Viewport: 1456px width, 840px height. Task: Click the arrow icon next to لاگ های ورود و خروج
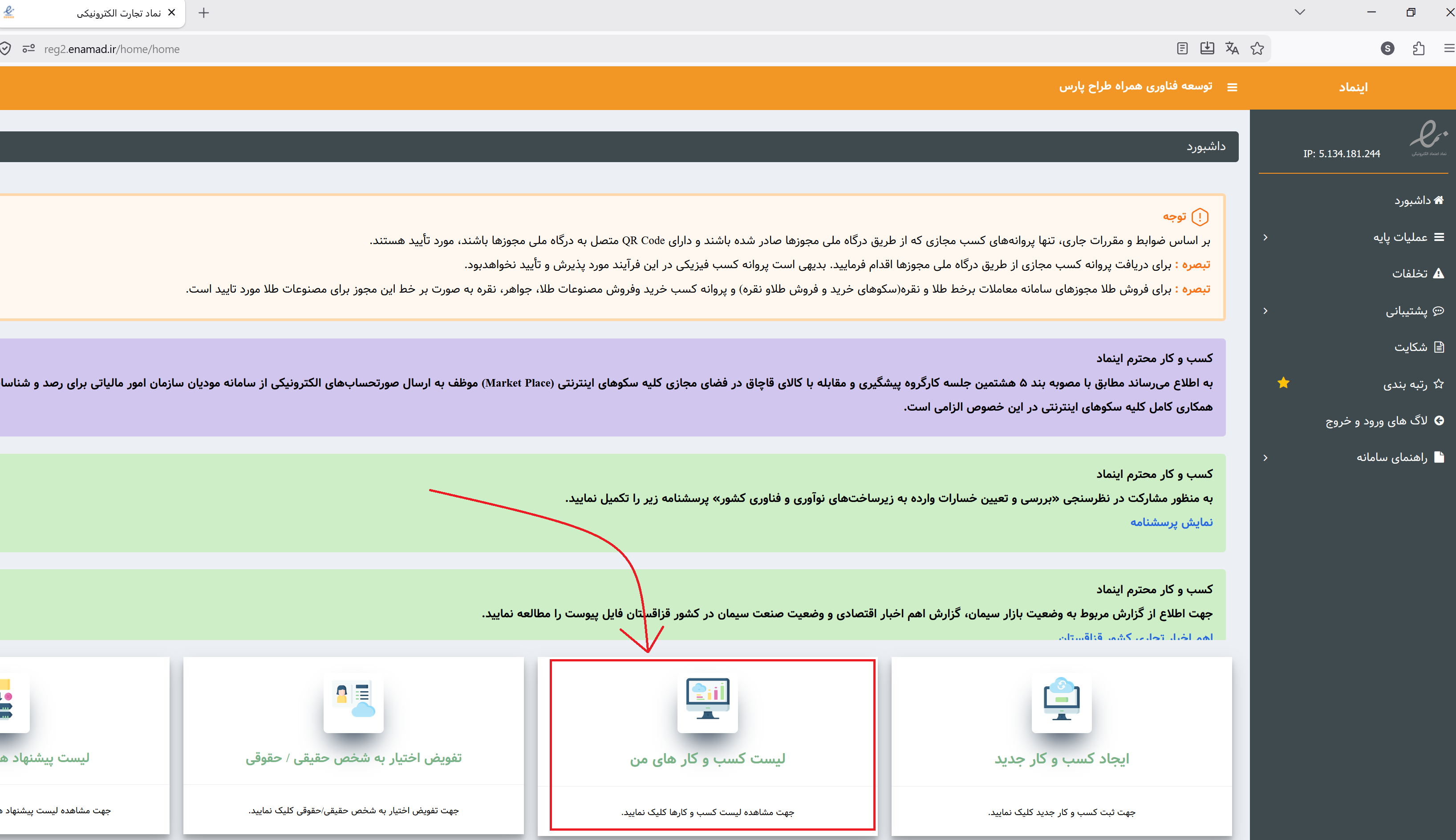click(1439, 420)
